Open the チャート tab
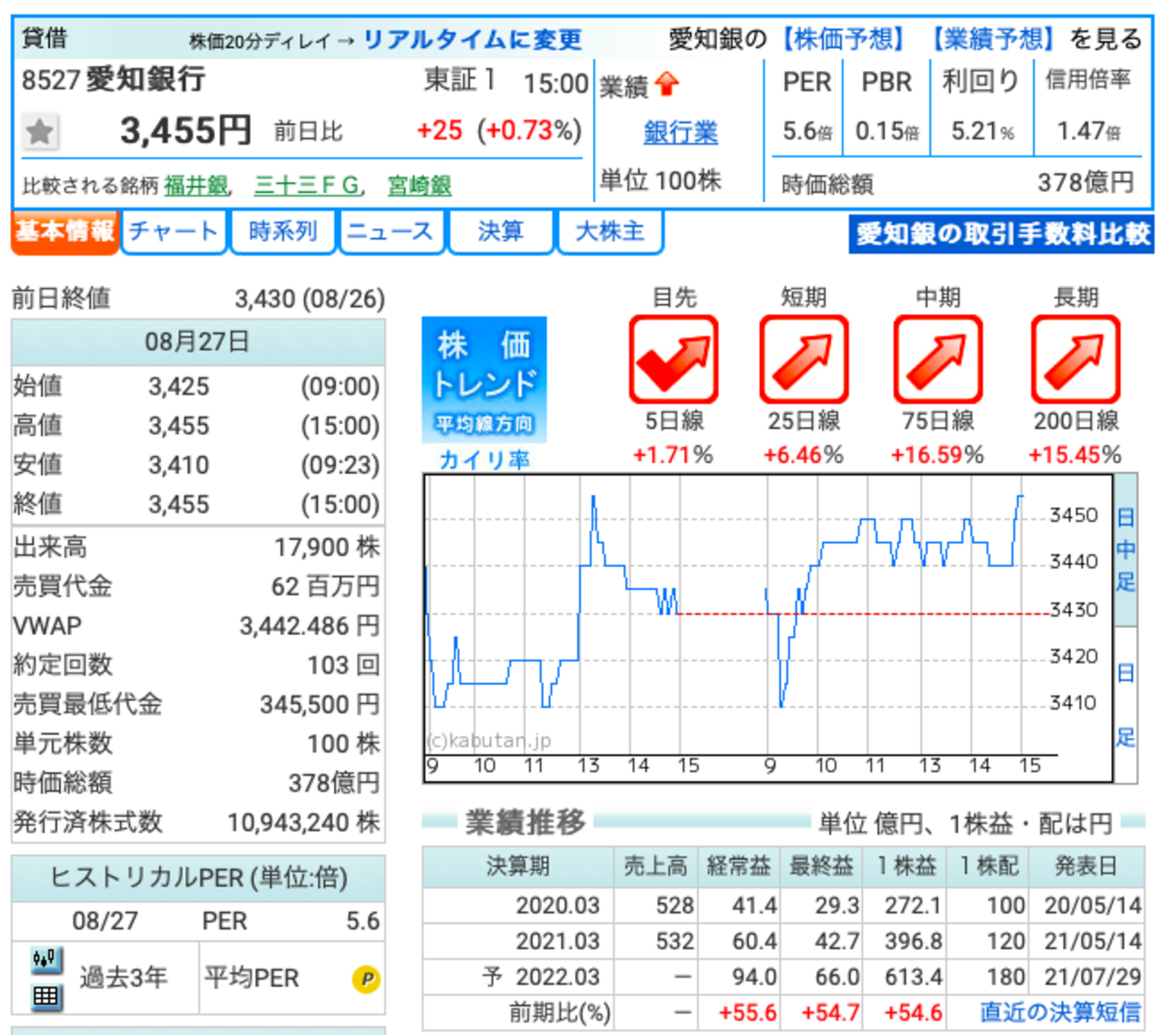Viewport: 1176px width, 1035px height. 173,232
